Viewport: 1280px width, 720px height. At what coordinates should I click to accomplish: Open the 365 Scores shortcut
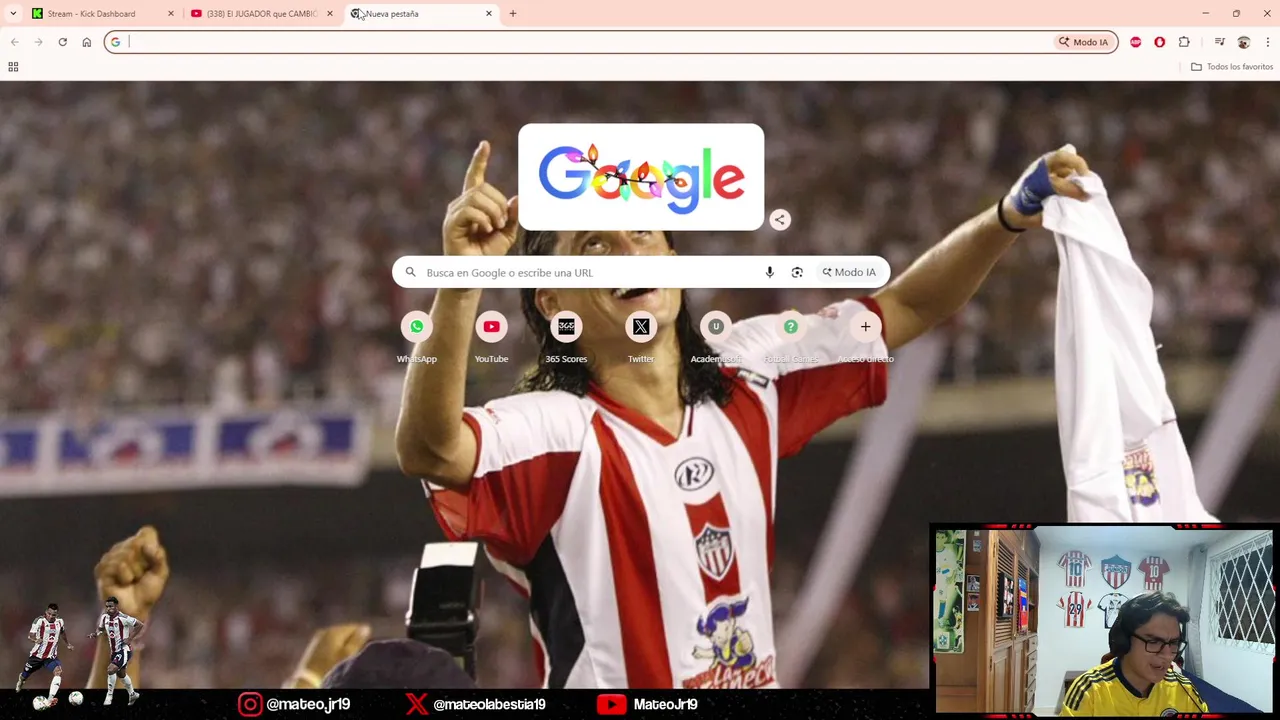pos(566,337)
